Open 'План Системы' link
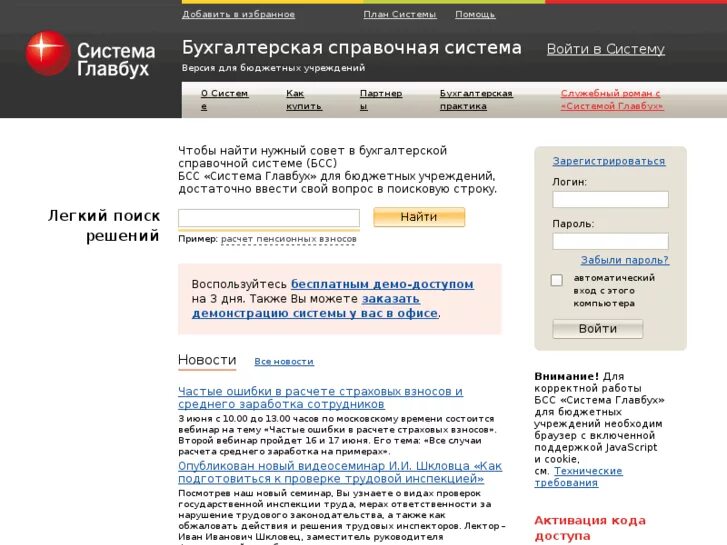This screenshot has height=545, width=727. [x=400, y=14]
